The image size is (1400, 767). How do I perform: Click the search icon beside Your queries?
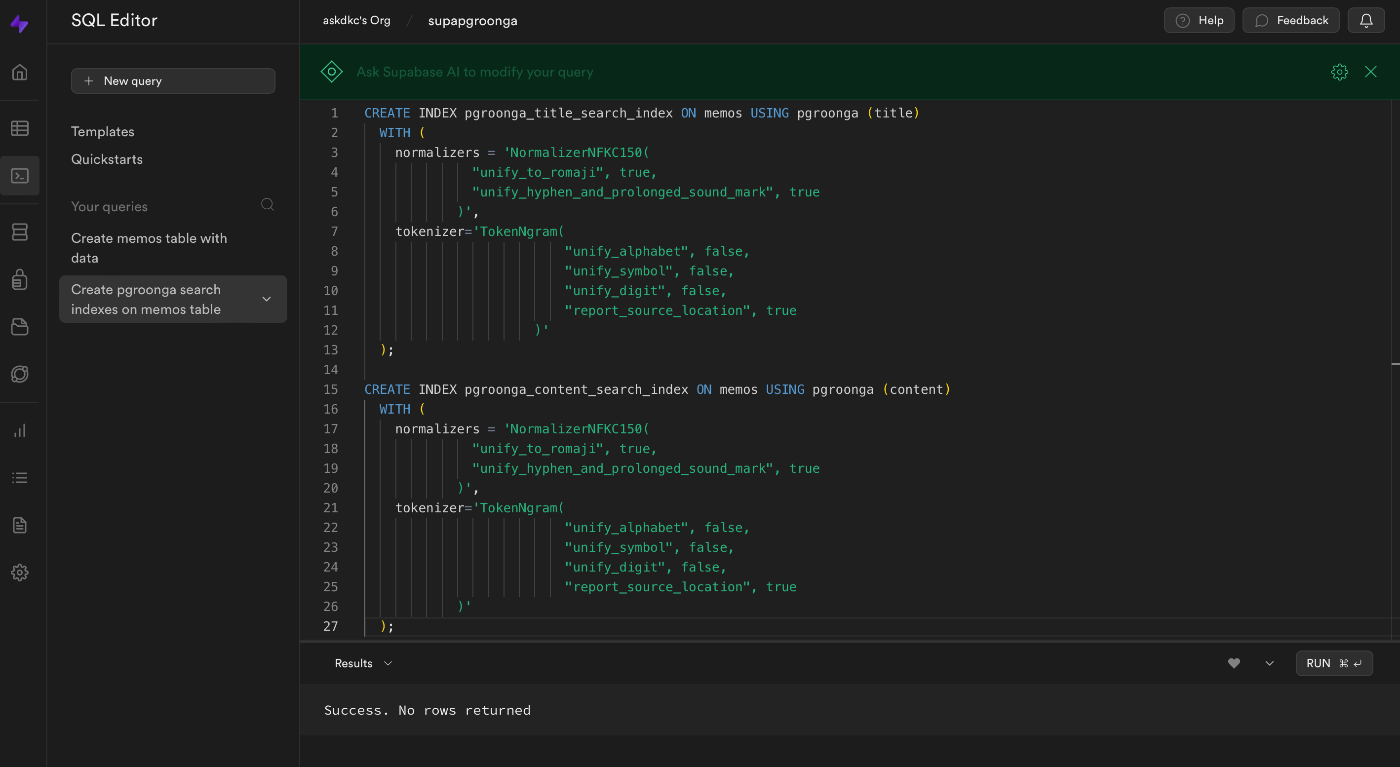267,205
